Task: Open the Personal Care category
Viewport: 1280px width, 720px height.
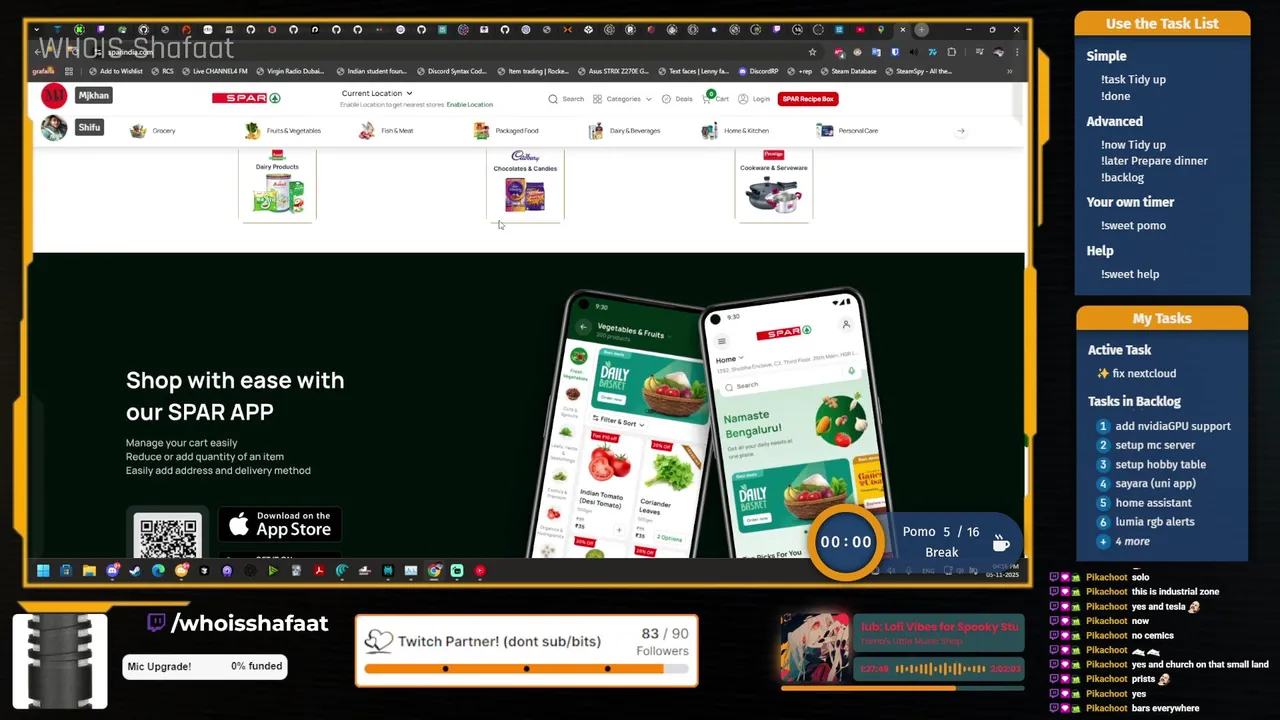Action: coord(847,130)
